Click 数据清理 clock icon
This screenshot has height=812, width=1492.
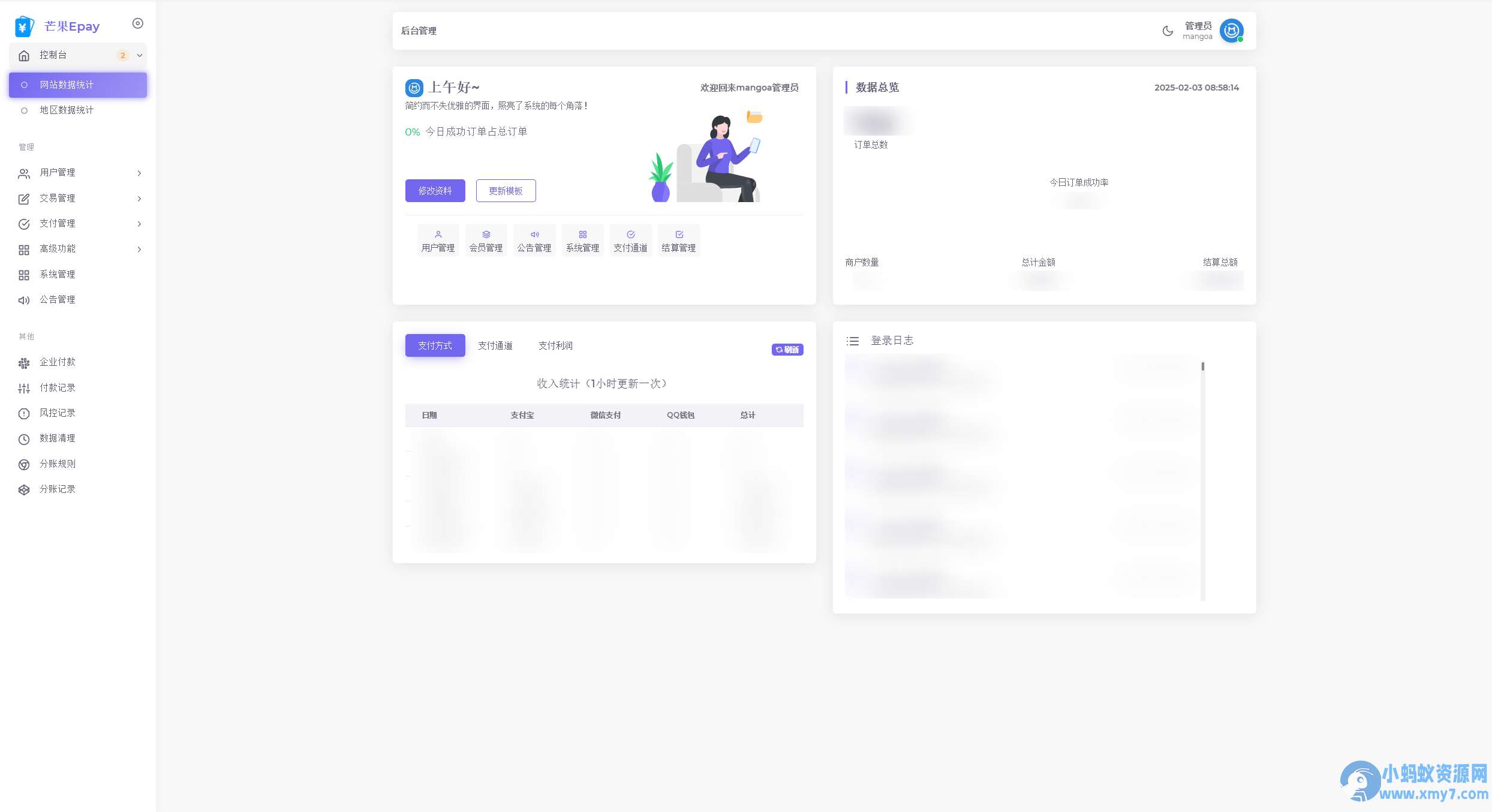pos(24,439)
